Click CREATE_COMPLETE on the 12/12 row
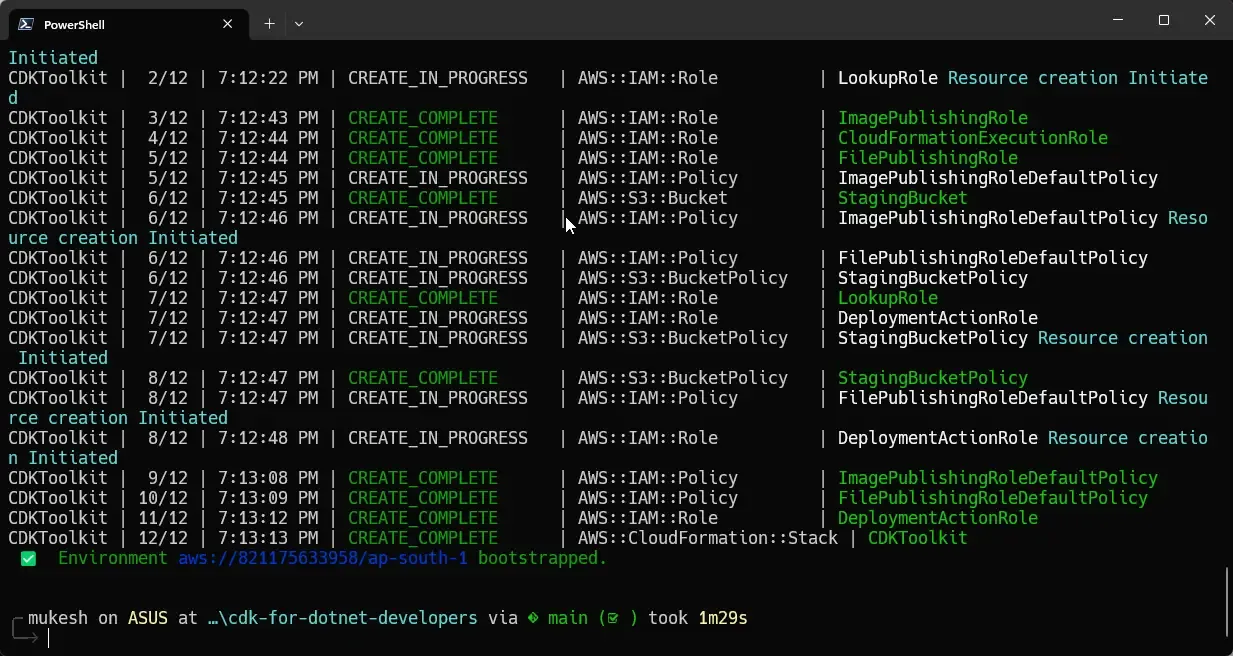Screen dimensions: 1233x656 point(423,537)
